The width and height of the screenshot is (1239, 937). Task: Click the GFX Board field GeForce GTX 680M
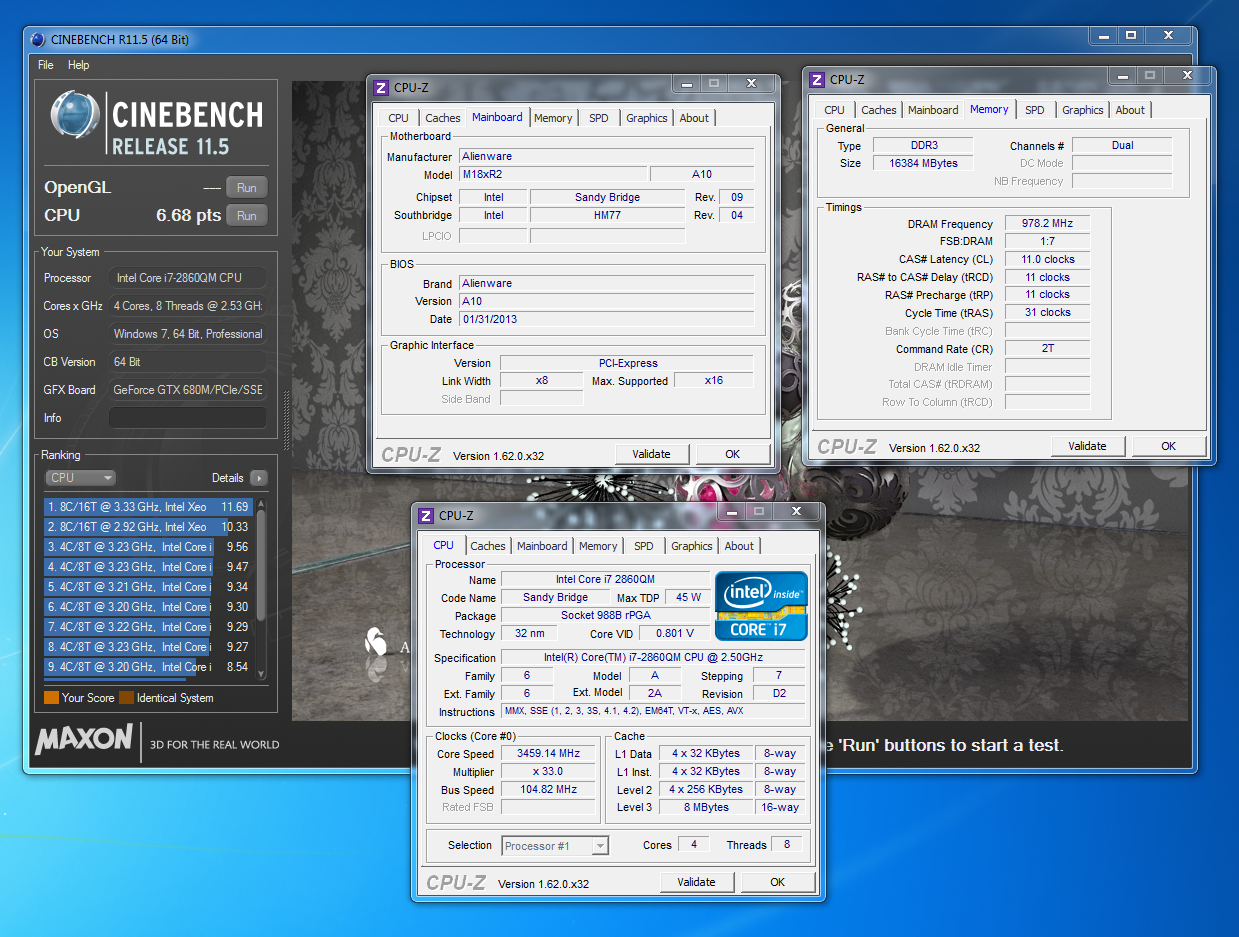pos(188,390)
